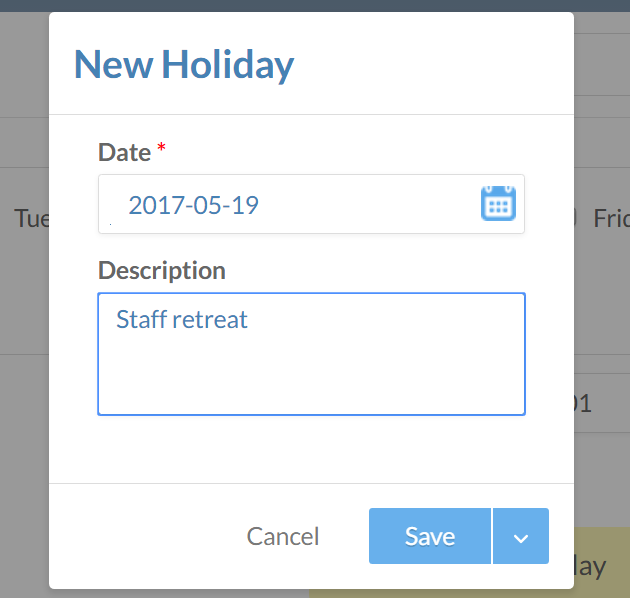Click the Date field label
630x598 pixels.
124,152
